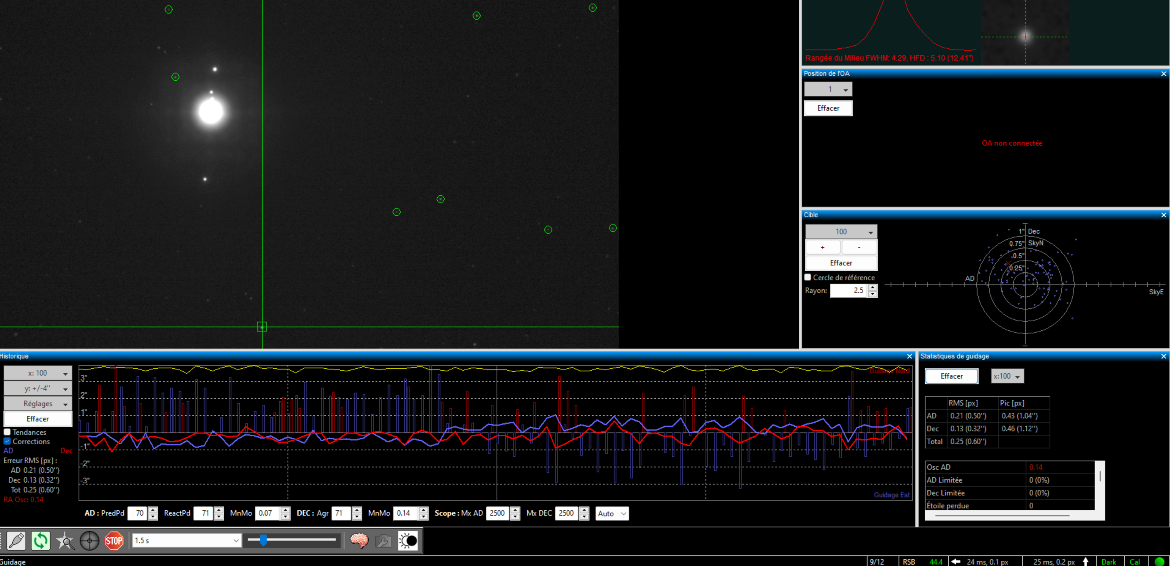Click the AD MnMo 0.07 field
1170x566 pixels.
click(266, 513)
